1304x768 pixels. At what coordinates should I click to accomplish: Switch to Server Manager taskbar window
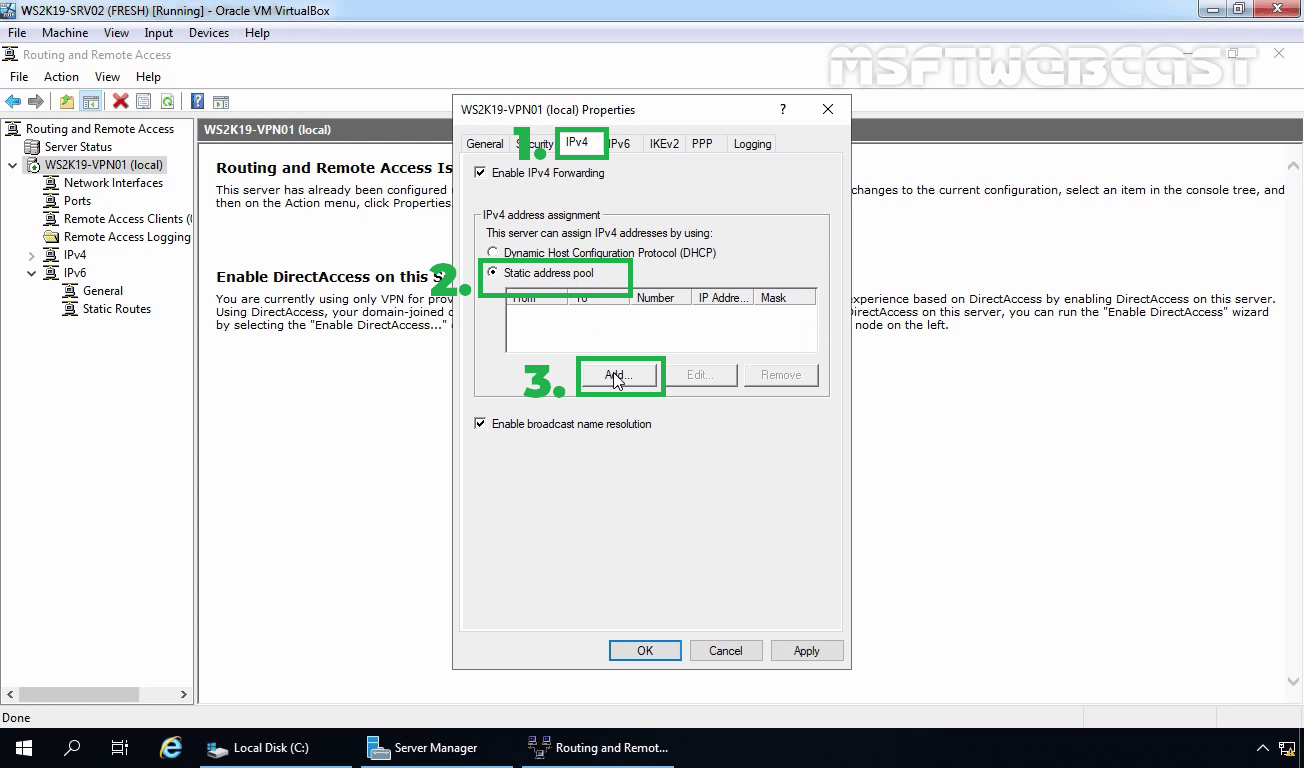[437, 748]
